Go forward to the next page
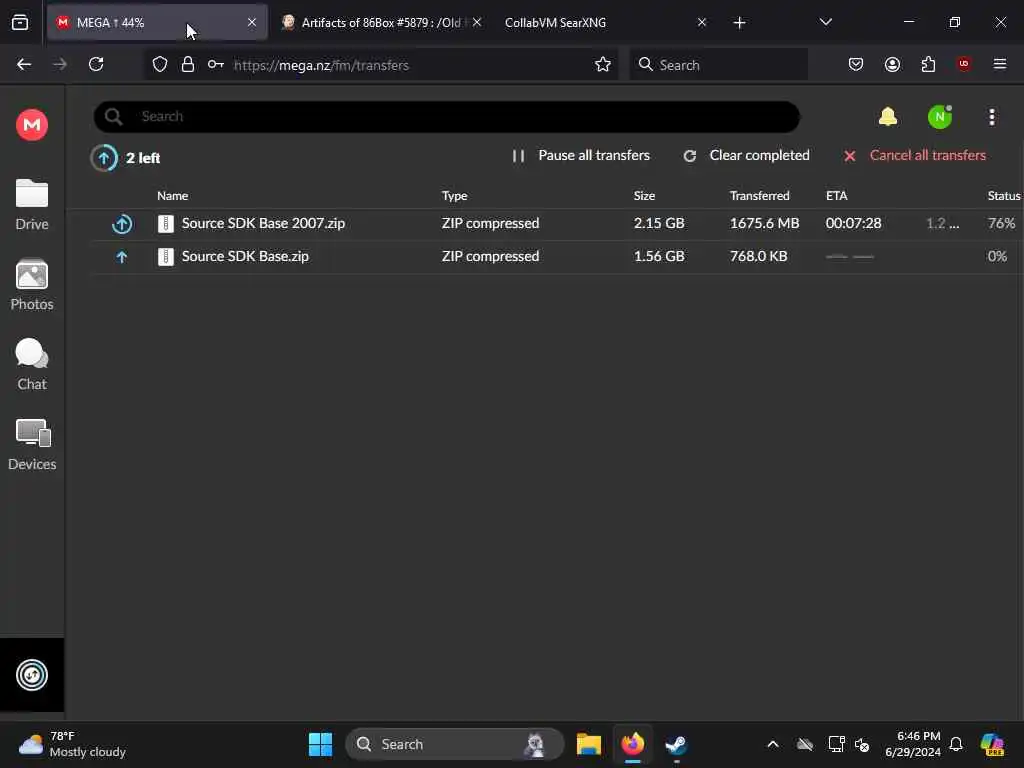The width and height of the screenshot is (1024, 768). 60,64
